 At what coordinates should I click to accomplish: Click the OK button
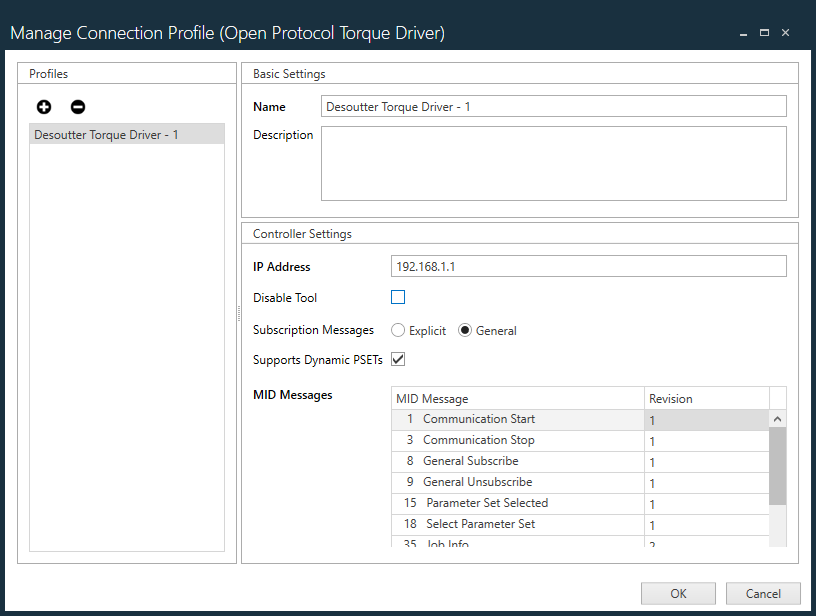[678, 593]
